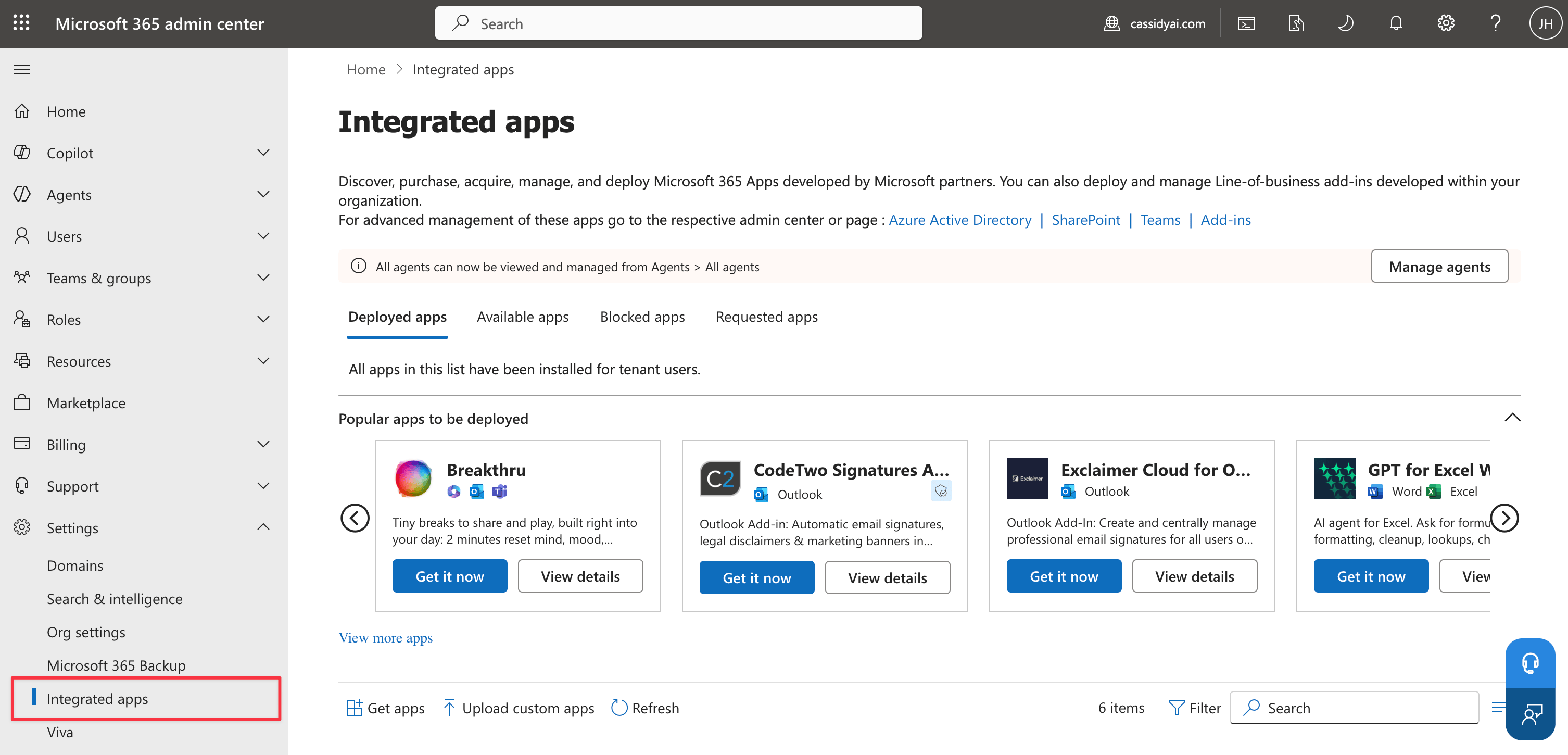Viewport: 1568px width, 755px height.
Task: Click Upload custom apps command
Action: click(519, 708)
